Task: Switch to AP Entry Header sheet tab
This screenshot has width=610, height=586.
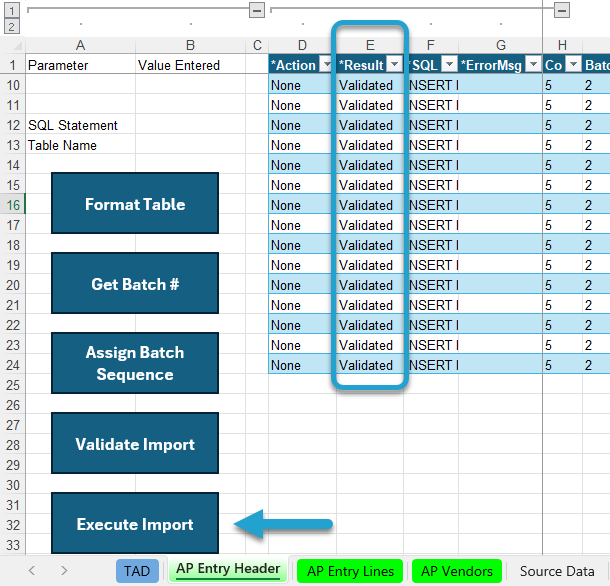Action: [x=228, y=569]
